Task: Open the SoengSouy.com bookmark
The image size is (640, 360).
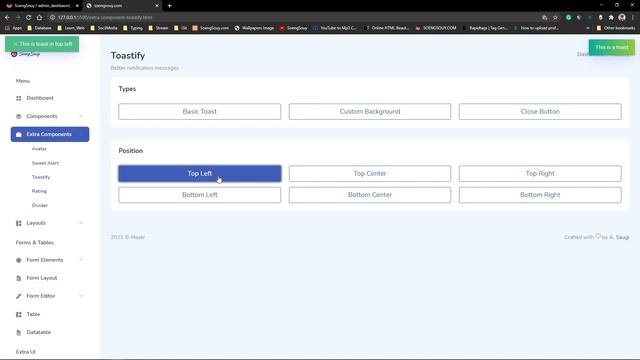Action: click(x=210, y=28)
